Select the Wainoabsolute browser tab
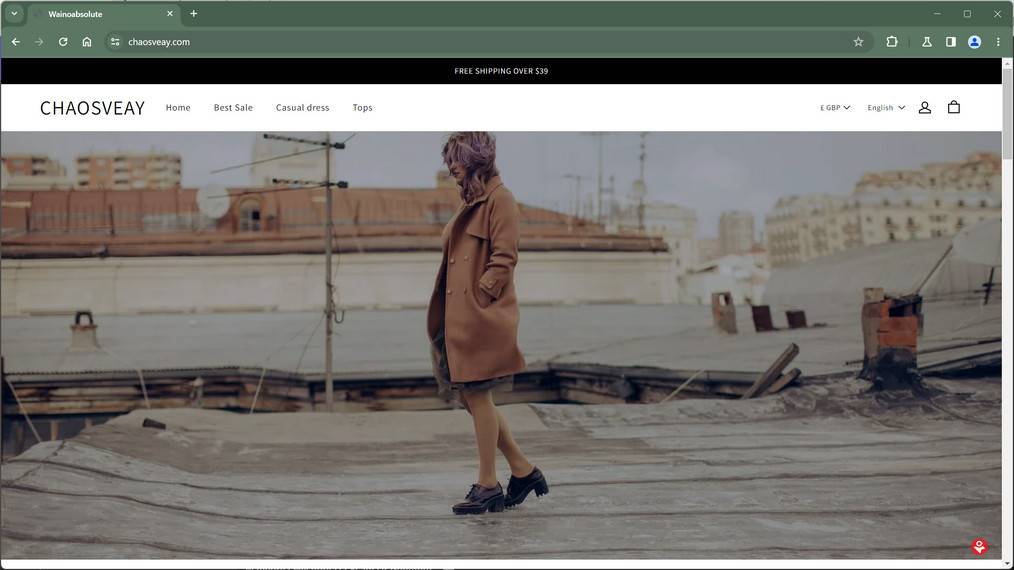This screenshot has height=570, width=1014. pos(103,14)
